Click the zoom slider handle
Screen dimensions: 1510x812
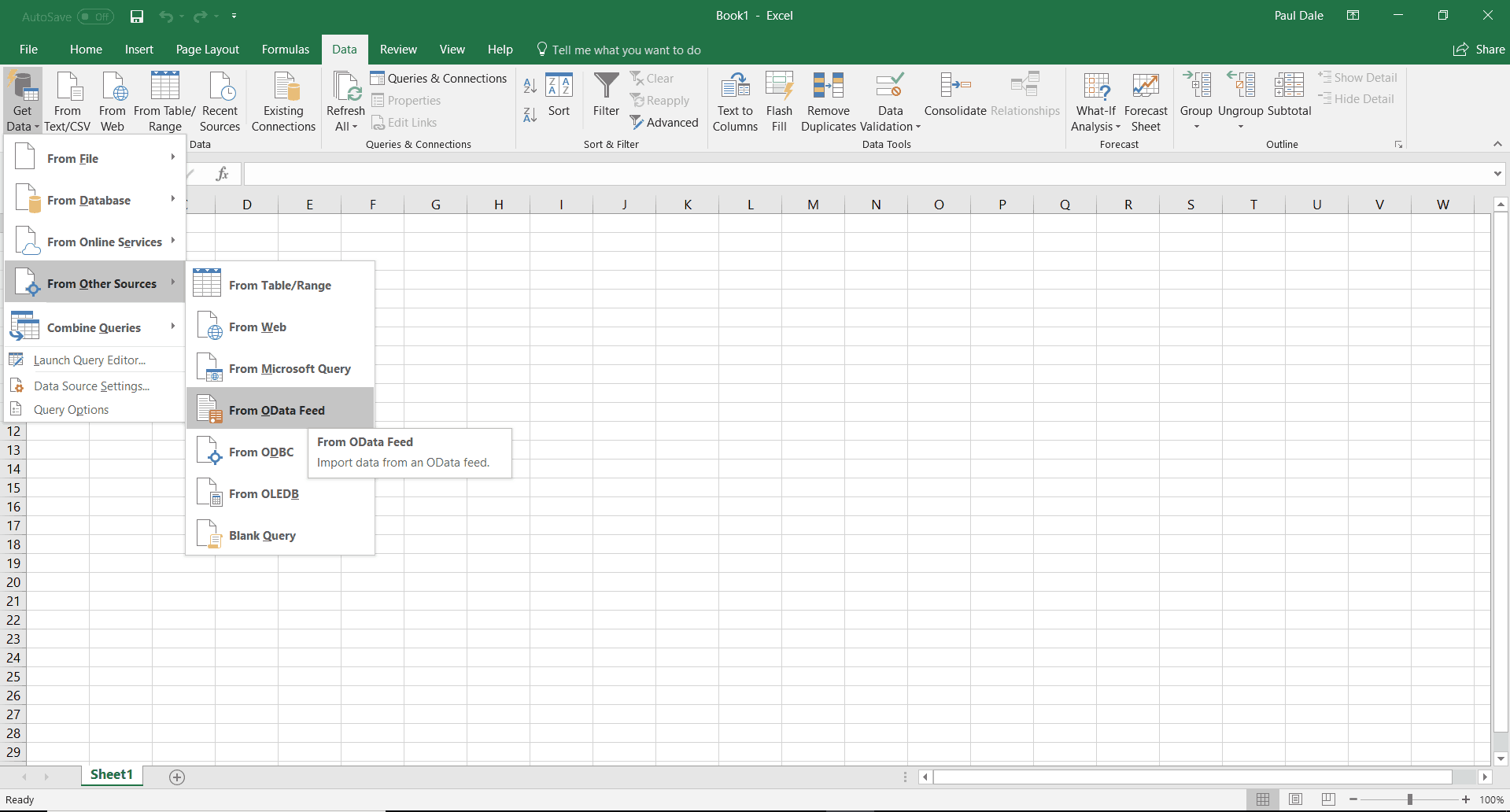click(1409, 799)
